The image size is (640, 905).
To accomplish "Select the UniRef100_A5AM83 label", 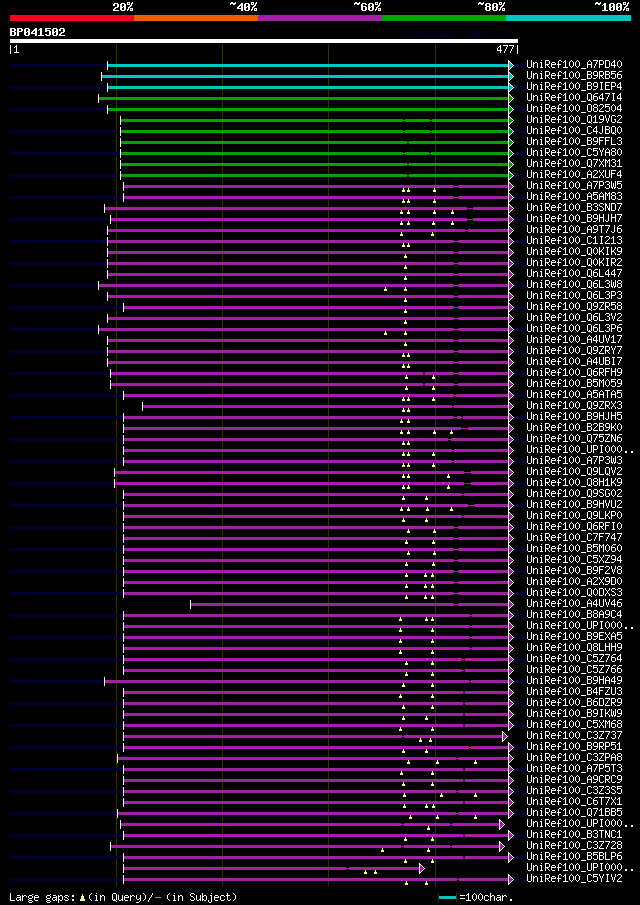I will tap(574, 196).
